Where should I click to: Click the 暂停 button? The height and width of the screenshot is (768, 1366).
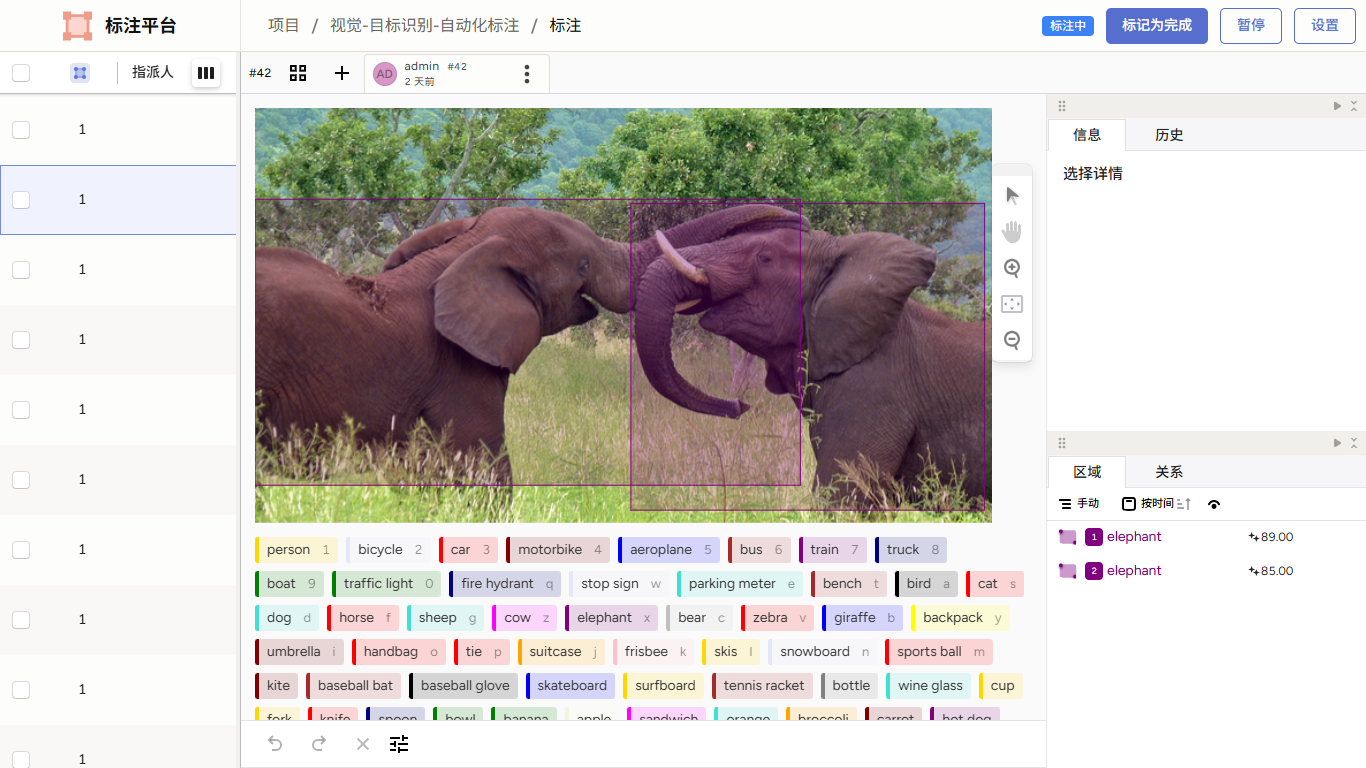(x=1251, y=26)
